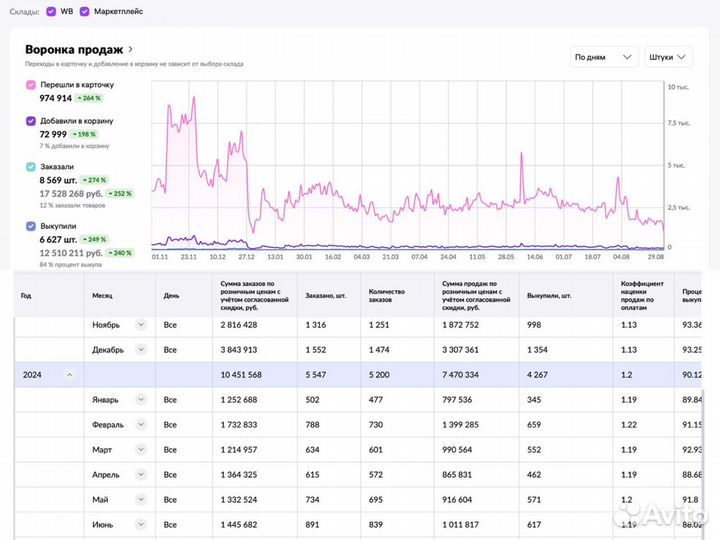Click the chevron icon beside Март
The width and height of the screenshot is (720, 540).
click(141, 450)
